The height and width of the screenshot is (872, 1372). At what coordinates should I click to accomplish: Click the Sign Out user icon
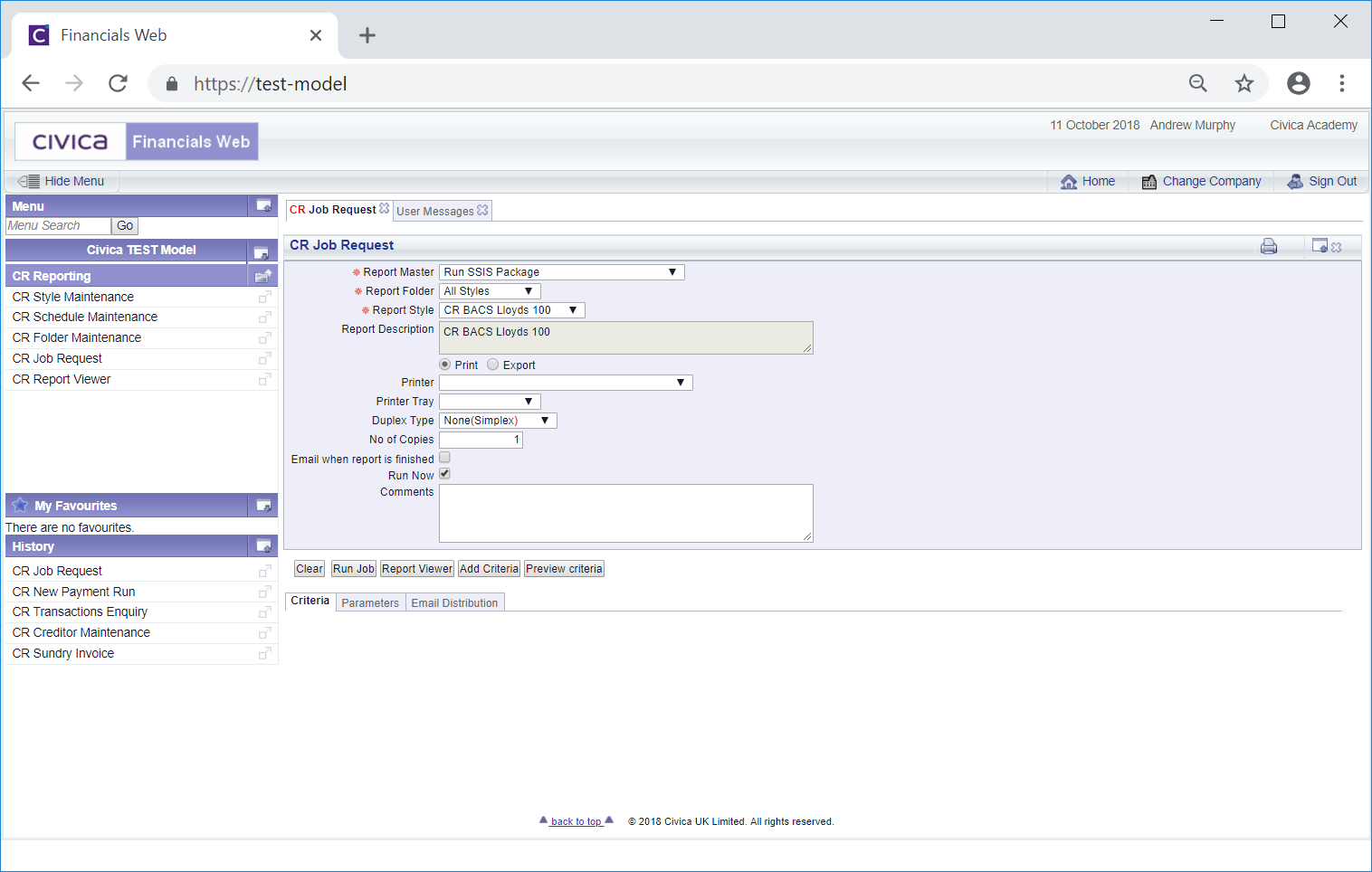point(1295,182)
